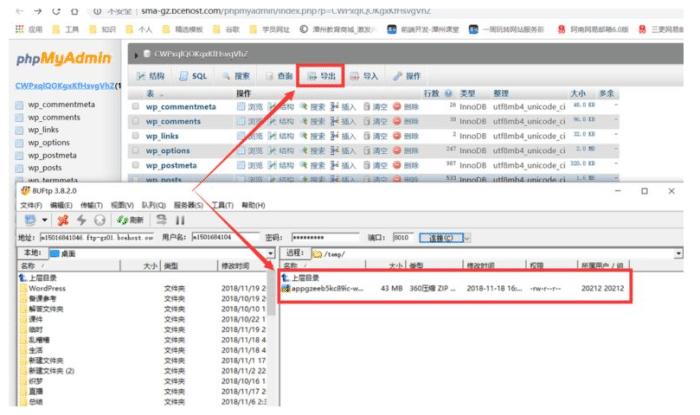
Task: Click browser back arrow
Action: (x=19, y=11)
